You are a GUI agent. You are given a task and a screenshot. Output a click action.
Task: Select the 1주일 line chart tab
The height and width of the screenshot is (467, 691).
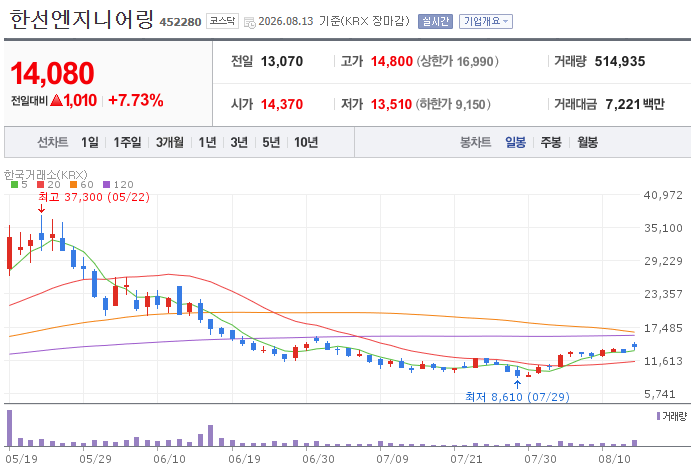coord(127,142)
